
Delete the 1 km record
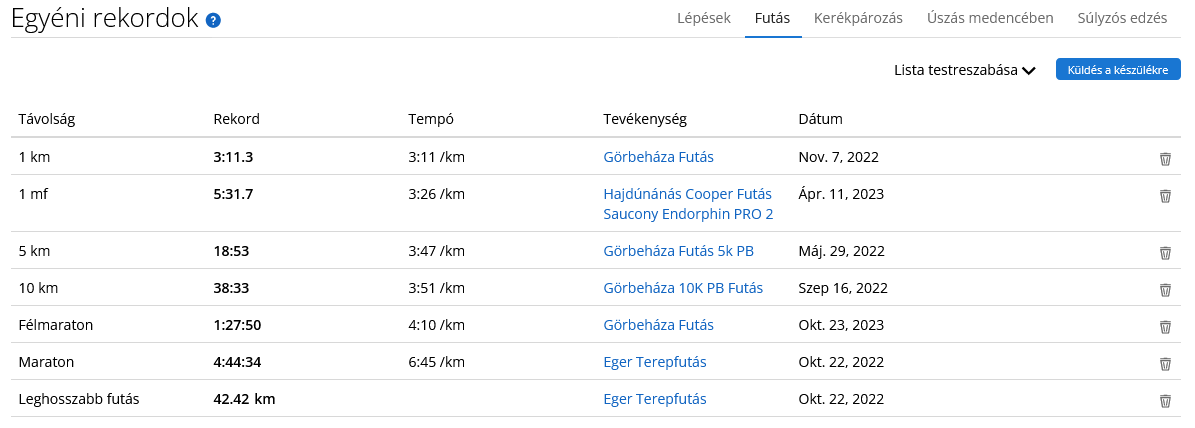click(1165, 158)
